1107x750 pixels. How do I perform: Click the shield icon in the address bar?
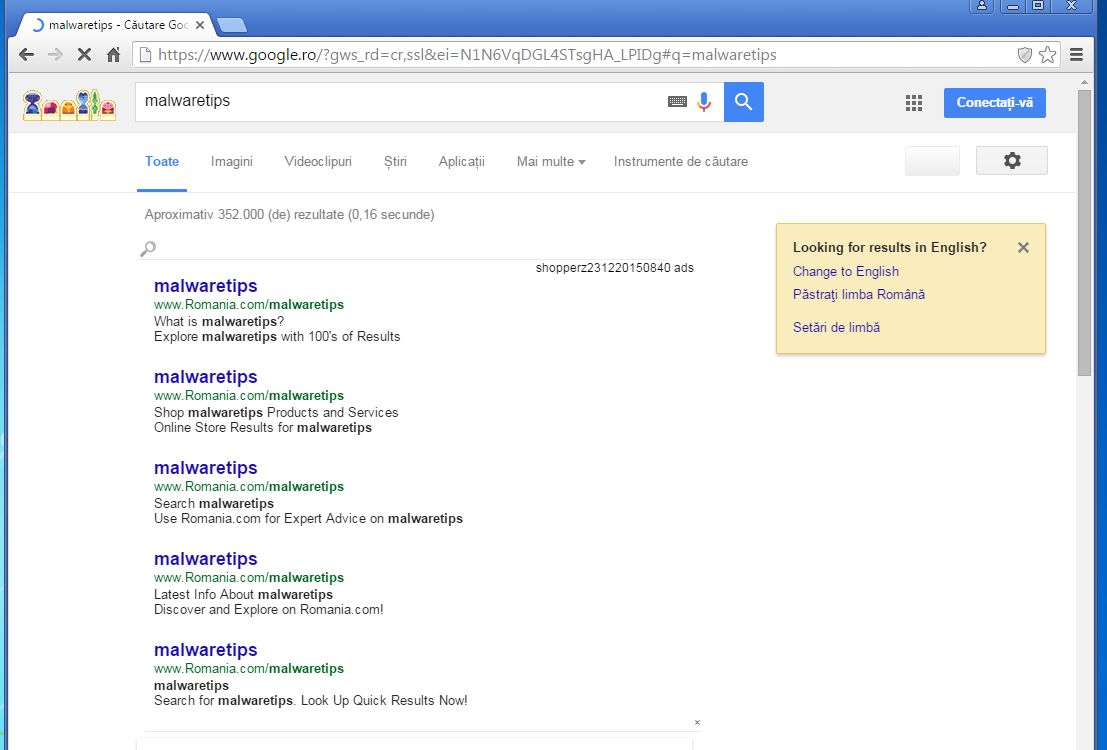coord(1024,54)
